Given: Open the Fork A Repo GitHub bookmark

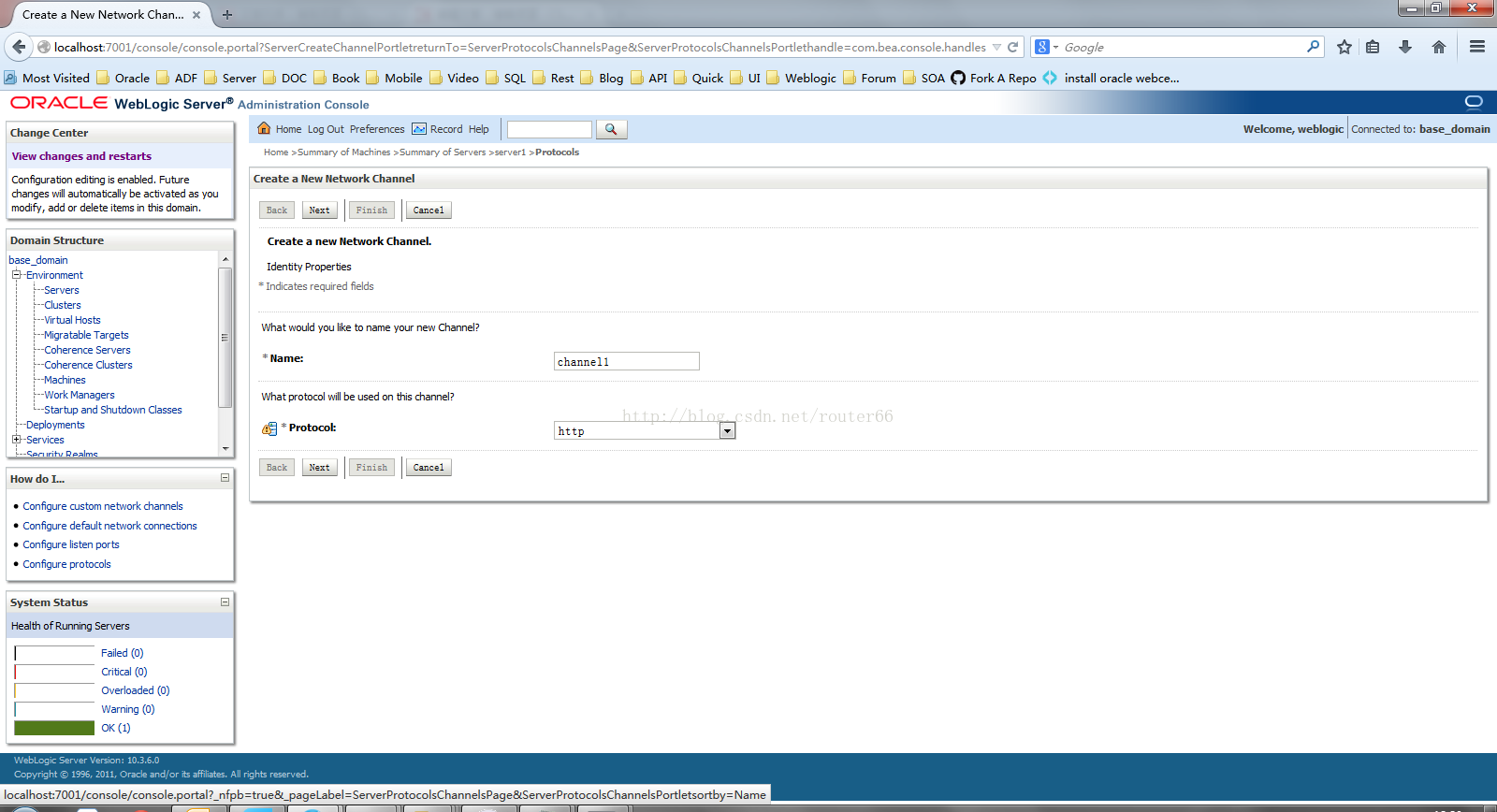Looking at the screenshot, I should coord(994,78).
